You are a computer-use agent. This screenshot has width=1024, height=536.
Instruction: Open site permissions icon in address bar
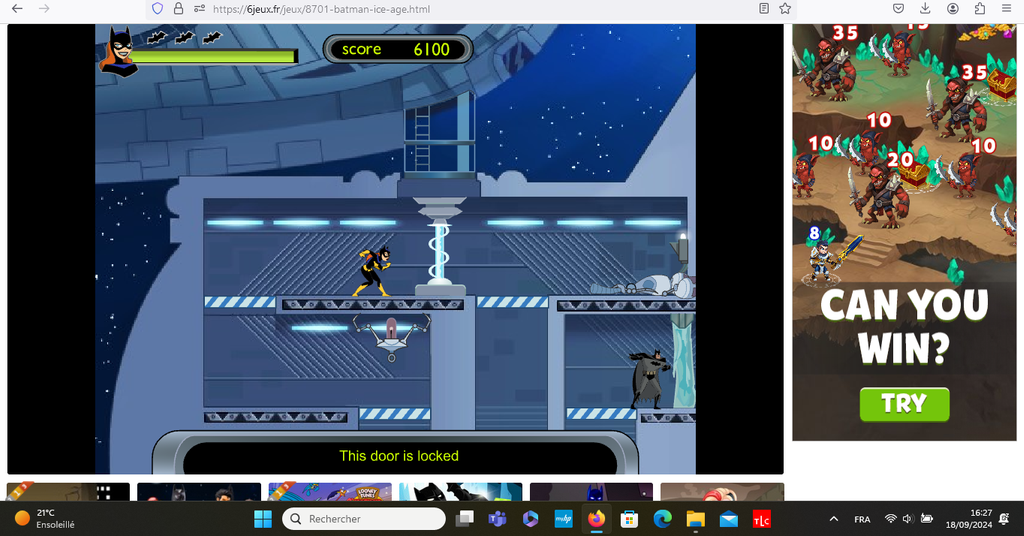click(x=200, y=8)
